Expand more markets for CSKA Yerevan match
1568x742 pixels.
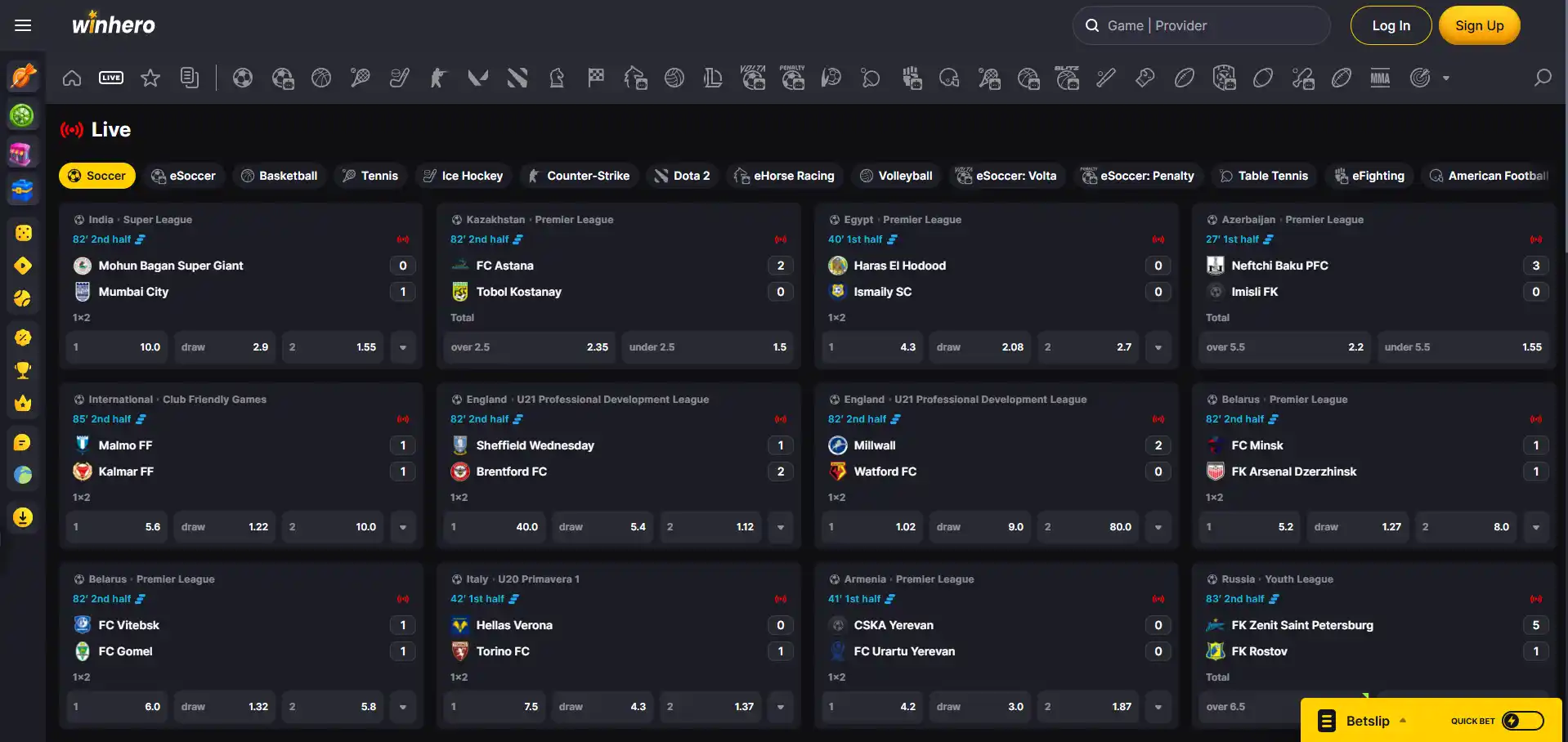[1158, 707]
